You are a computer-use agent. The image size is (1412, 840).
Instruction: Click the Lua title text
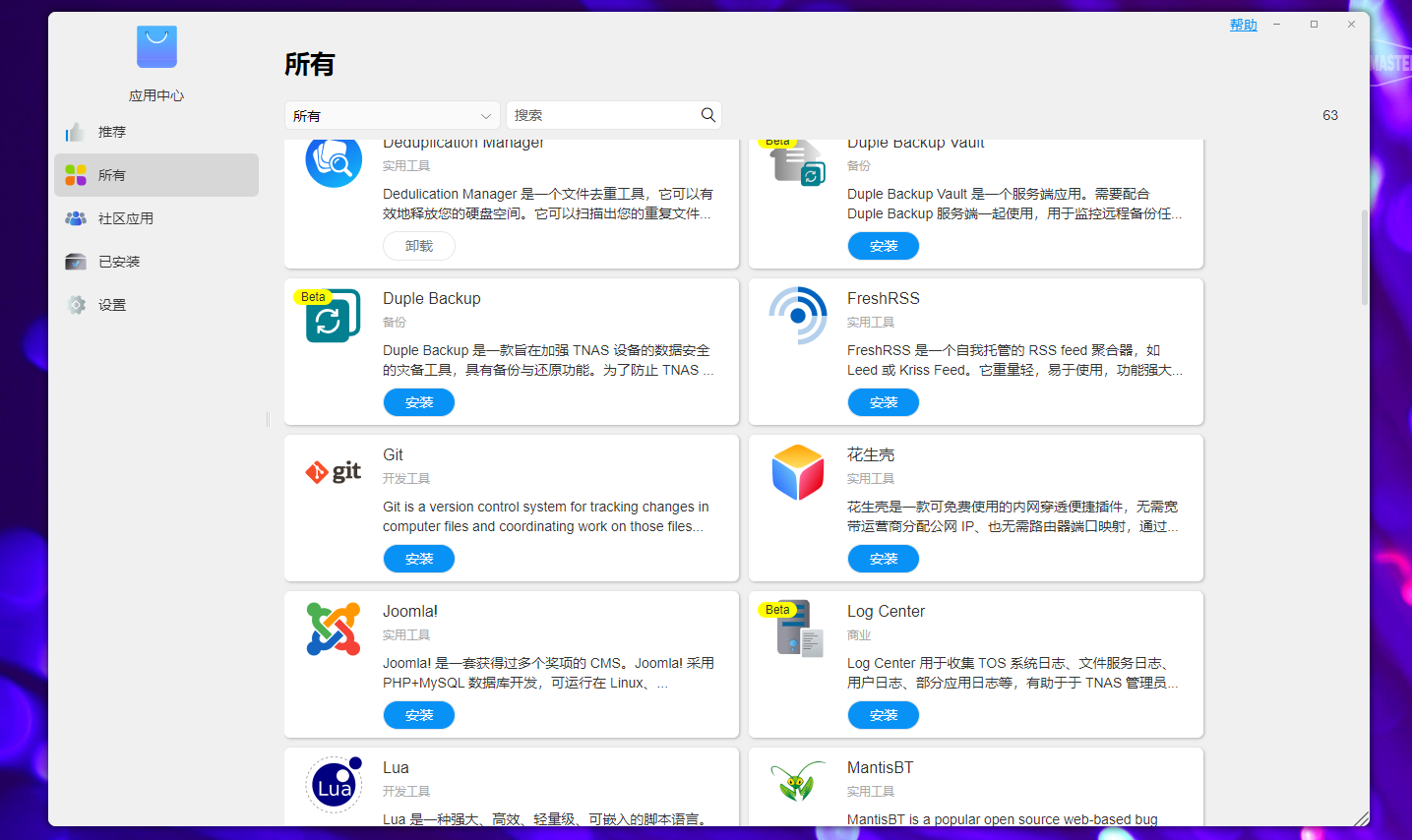(x=396, y=767)
